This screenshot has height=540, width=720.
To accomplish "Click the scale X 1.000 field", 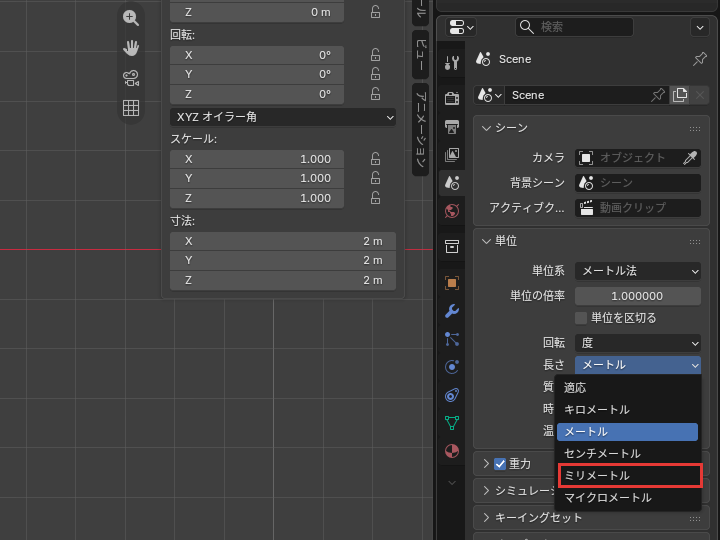I will [257, 159].
